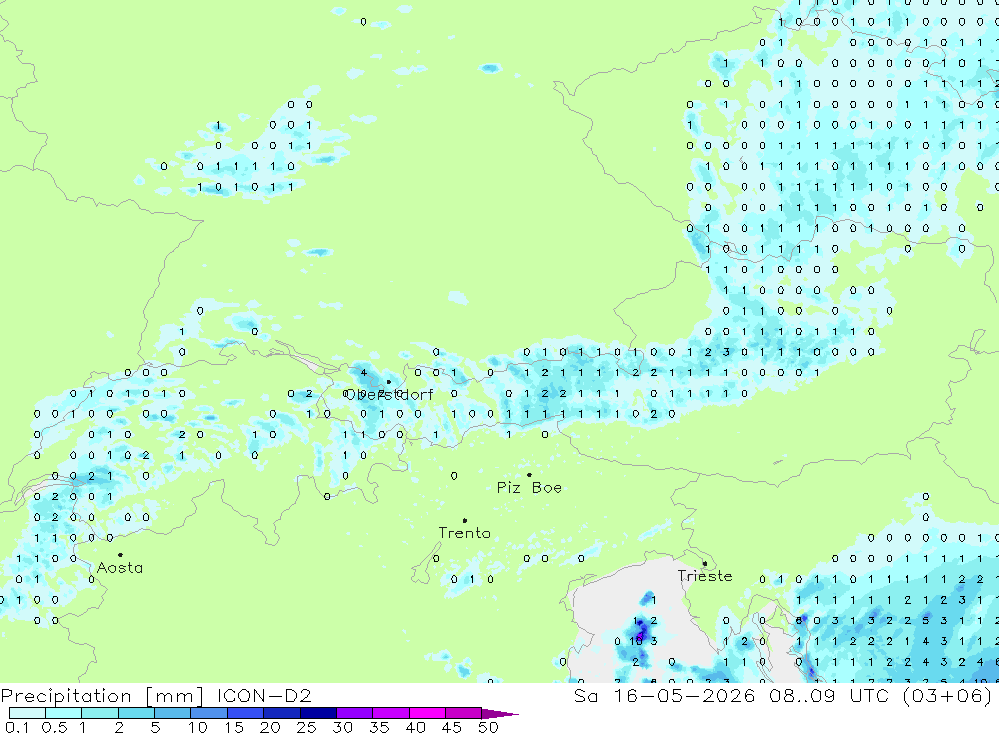Click the Precipitation [mm] title text

pos(102,696)
